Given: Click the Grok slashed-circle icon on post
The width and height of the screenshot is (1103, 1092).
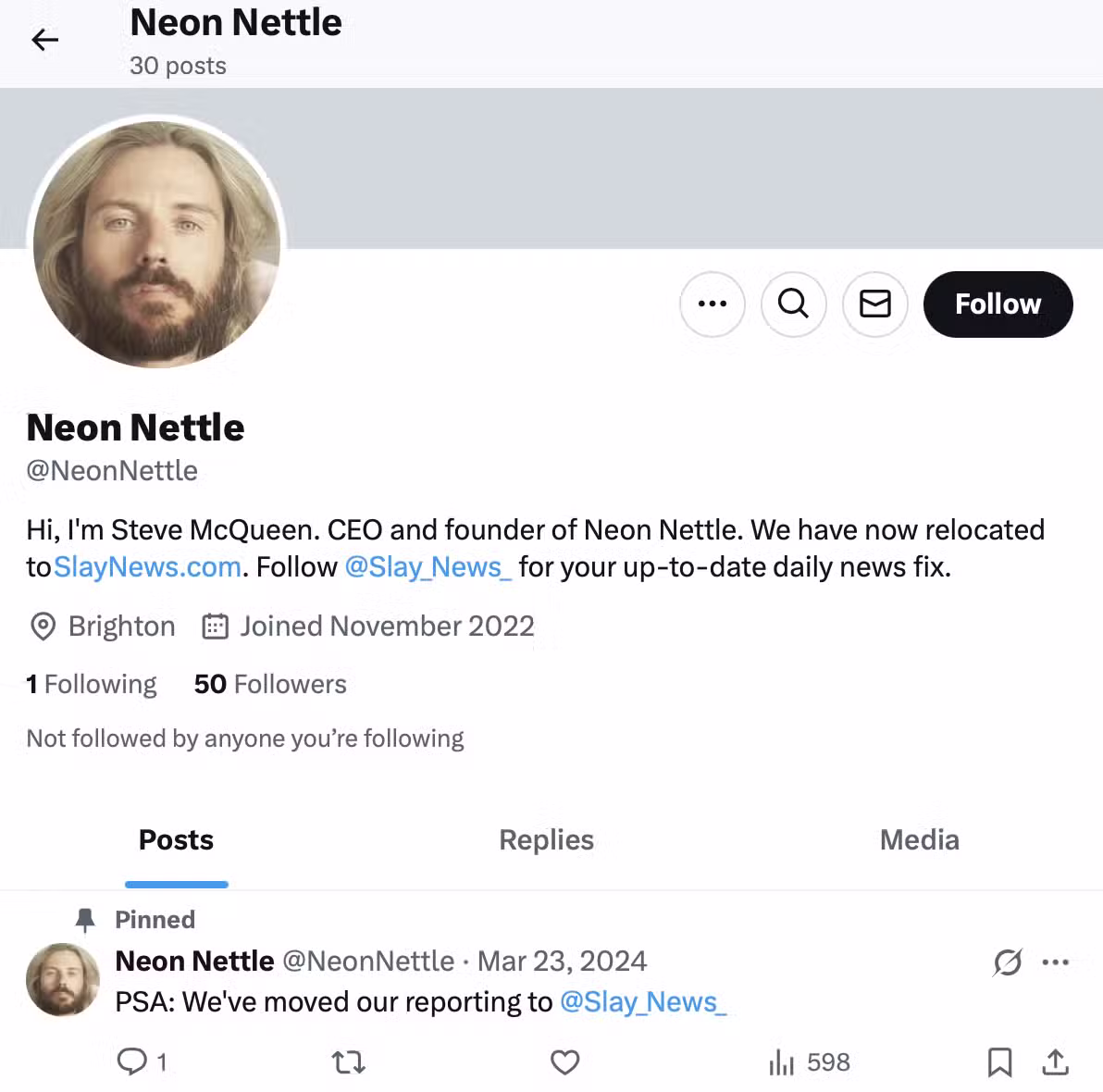Looking at the screenshot, I should [x=1008, y=962].
